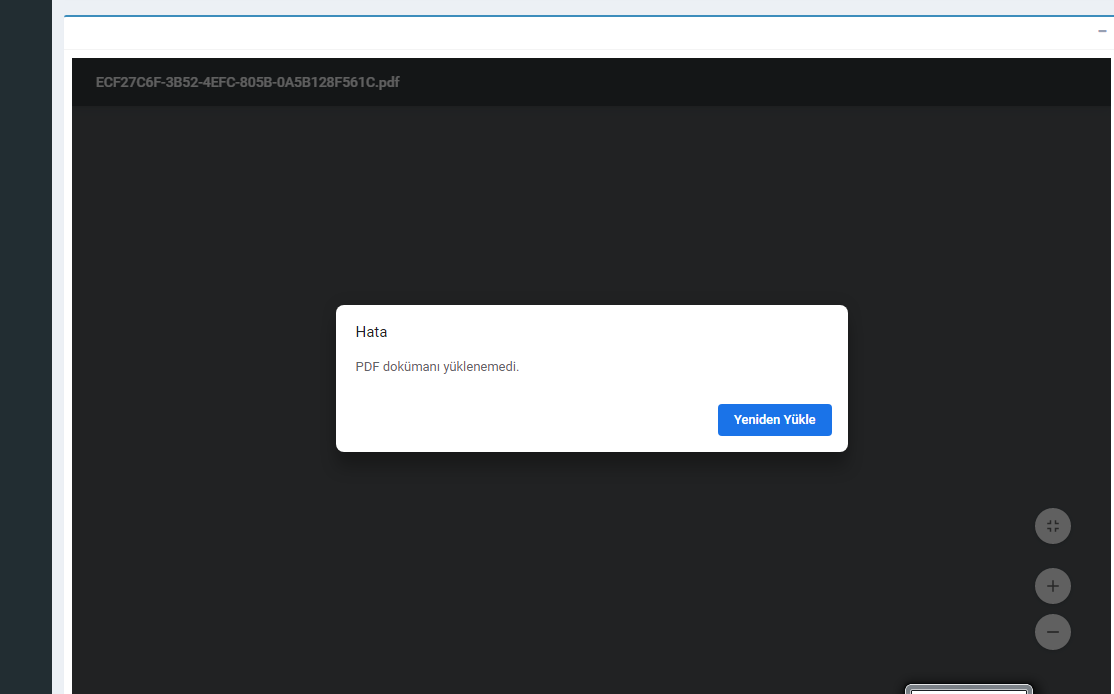Click the Hata dialog title
Image resolution: width=1114 pixels, height=694 pixels.
point(371,332)
